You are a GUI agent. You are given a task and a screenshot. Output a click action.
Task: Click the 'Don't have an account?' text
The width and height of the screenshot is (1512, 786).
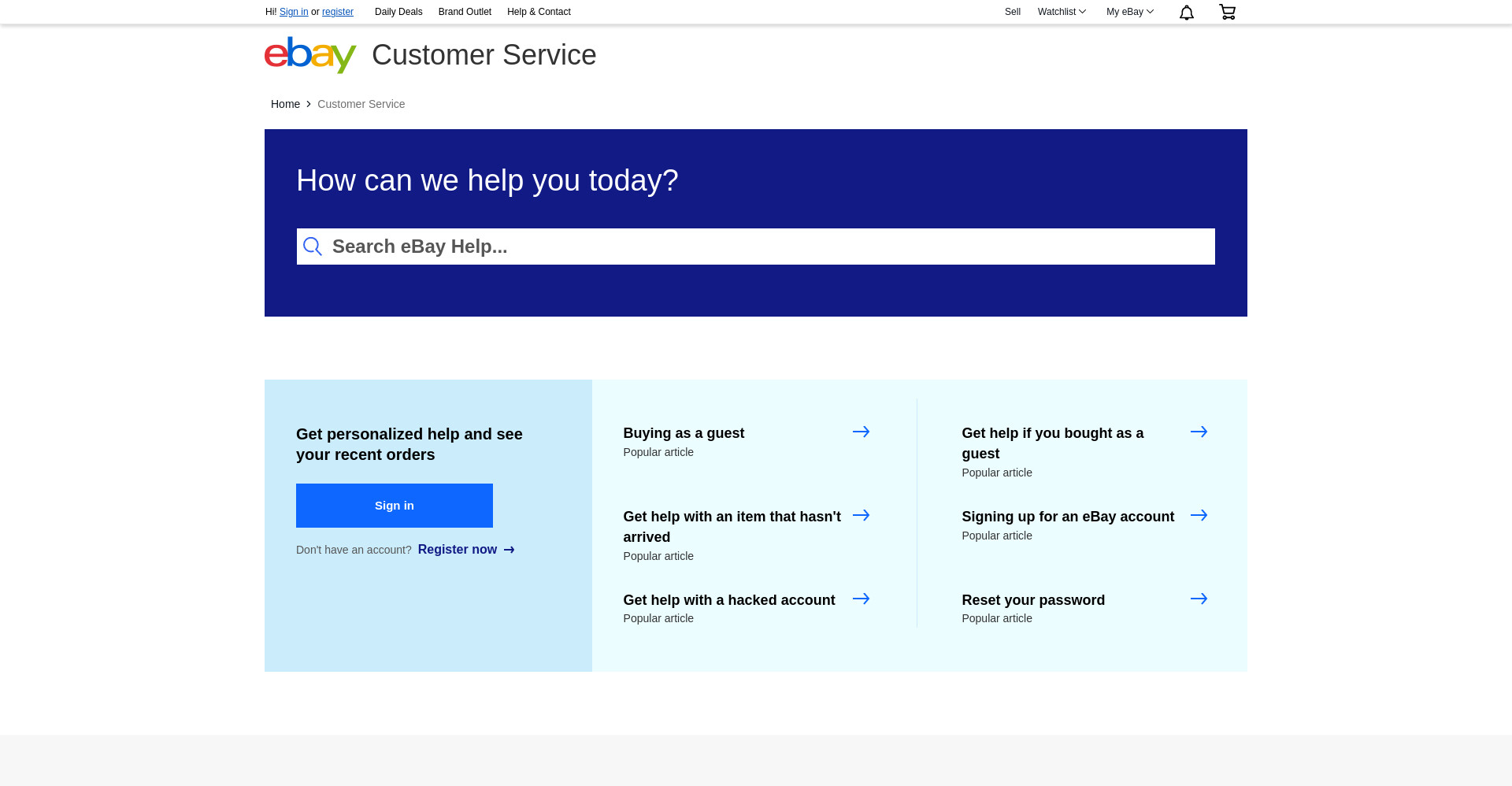pos(354,550)
